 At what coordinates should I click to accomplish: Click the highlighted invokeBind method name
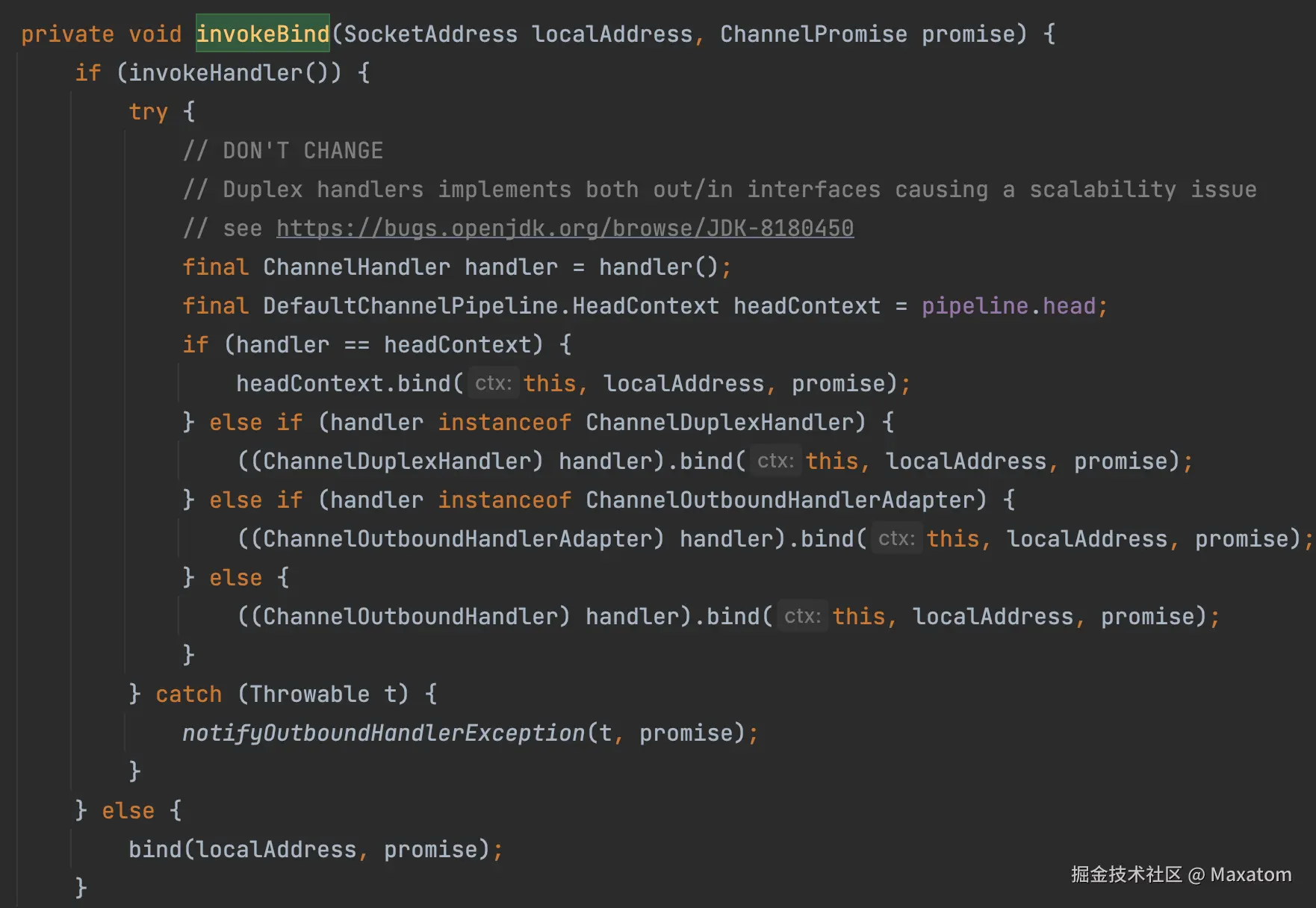coord(262,34)
